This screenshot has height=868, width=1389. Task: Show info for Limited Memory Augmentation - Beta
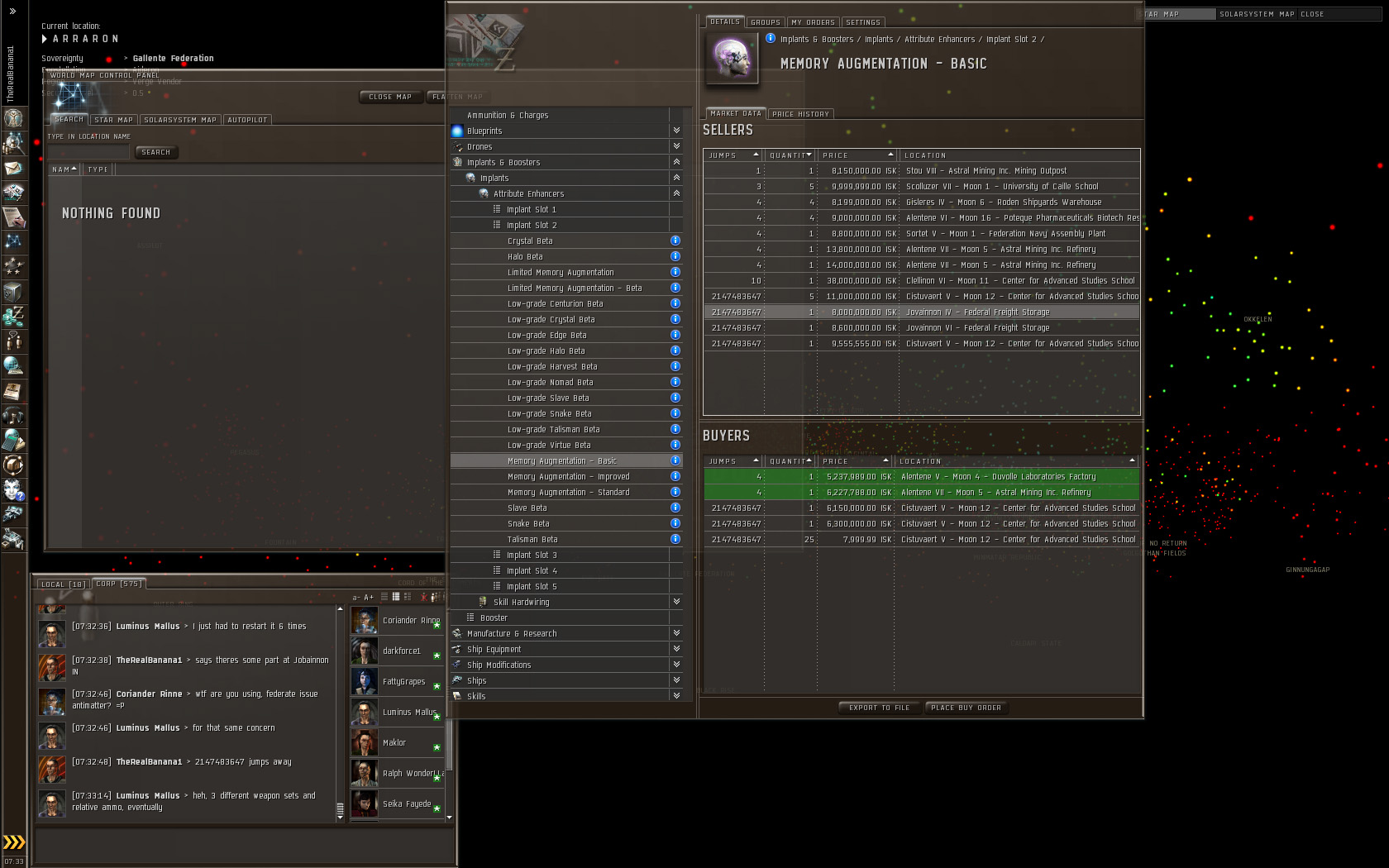coord(675,288)
